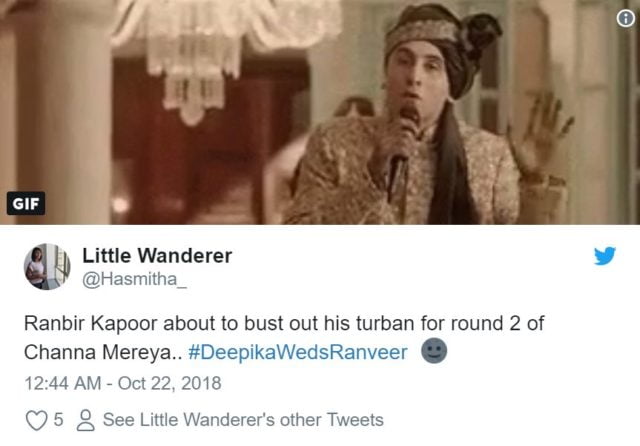Image resolution: width=640 pixels, height=446 pixels.
Task: Open the GIF badge on the media
Action: [x=26, y=203]
